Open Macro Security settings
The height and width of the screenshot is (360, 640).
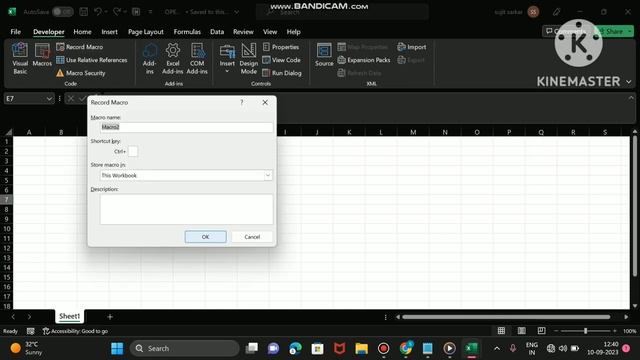(x=80, y=73)
